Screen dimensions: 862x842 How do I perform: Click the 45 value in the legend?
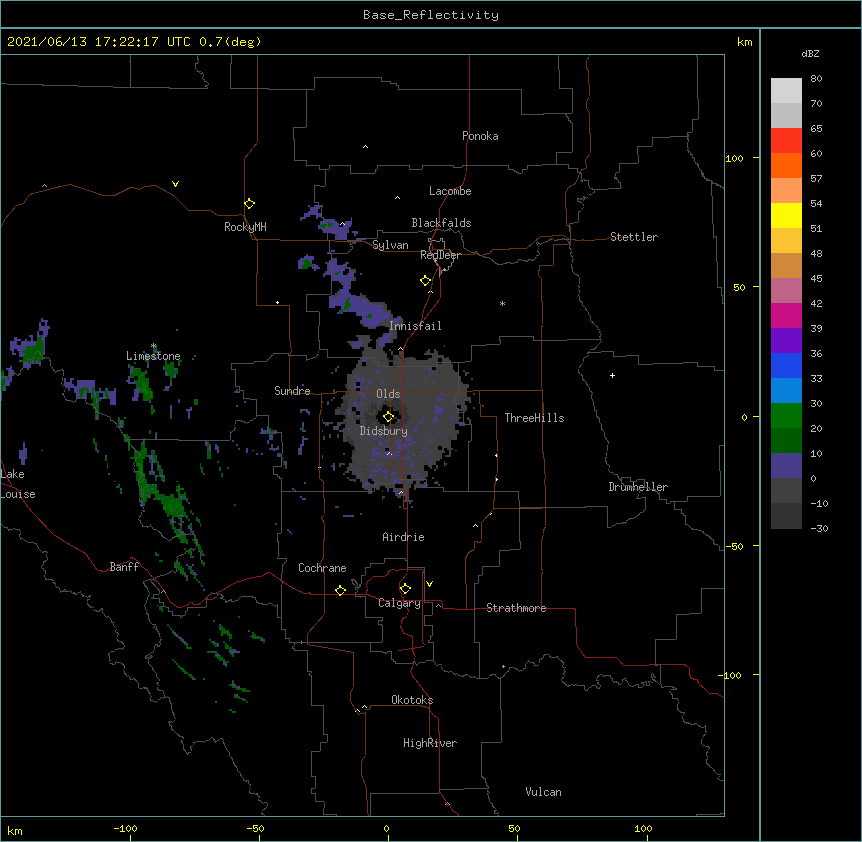(x=816, y=279)
